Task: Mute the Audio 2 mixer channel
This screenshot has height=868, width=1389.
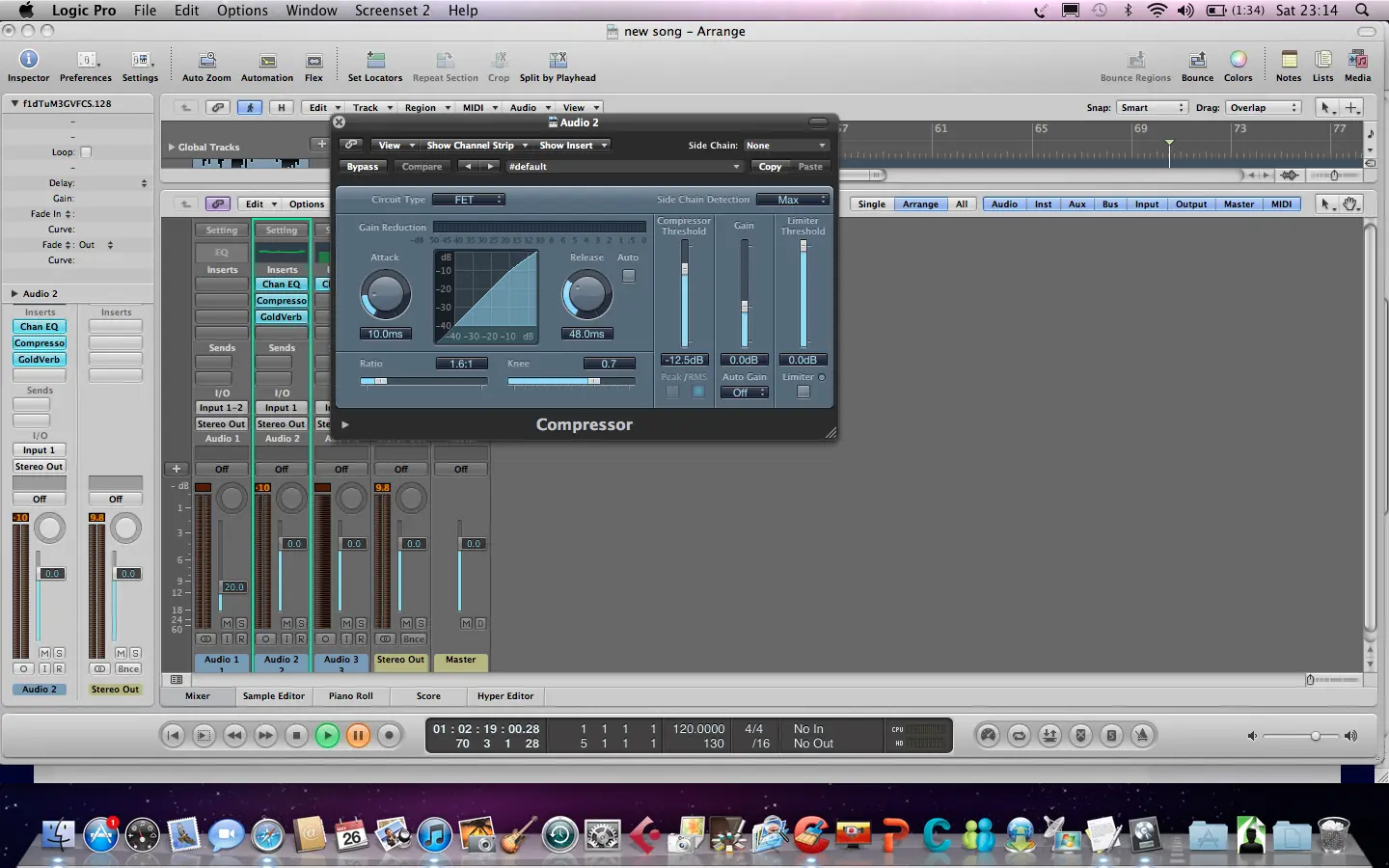Action: click(286, 624)
